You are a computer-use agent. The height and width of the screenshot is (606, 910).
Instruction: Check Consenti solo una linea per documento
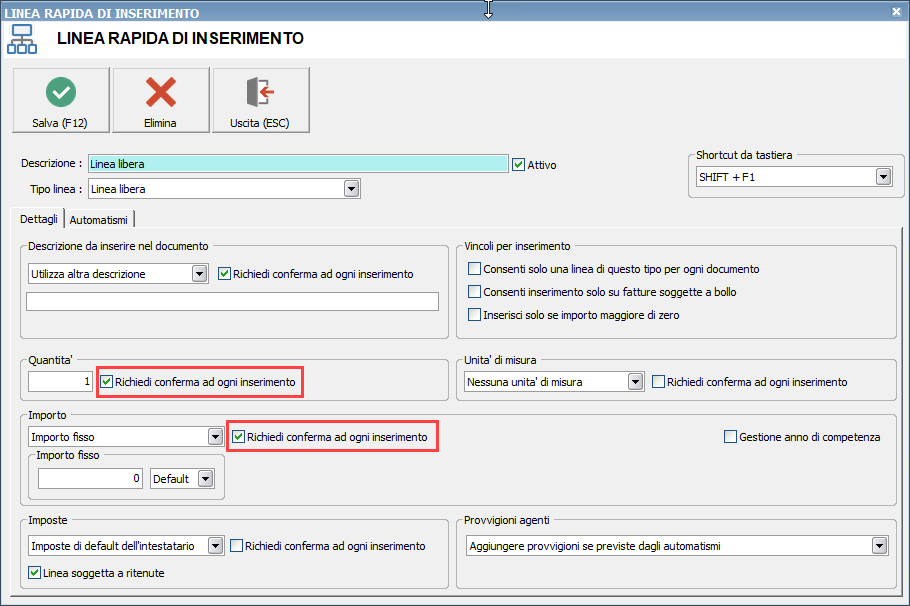click(474, 268)
